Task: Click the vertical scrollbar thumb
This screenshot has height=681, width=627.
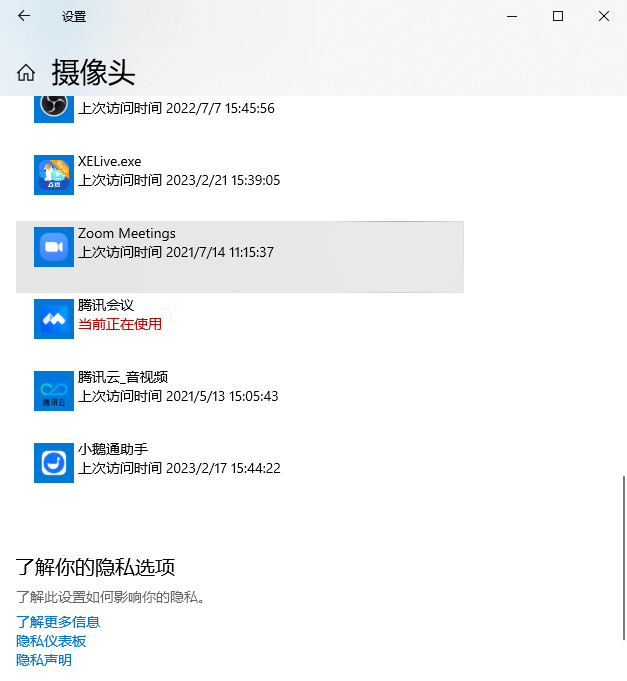Action: pyautogui.click(x=624, y=558)
